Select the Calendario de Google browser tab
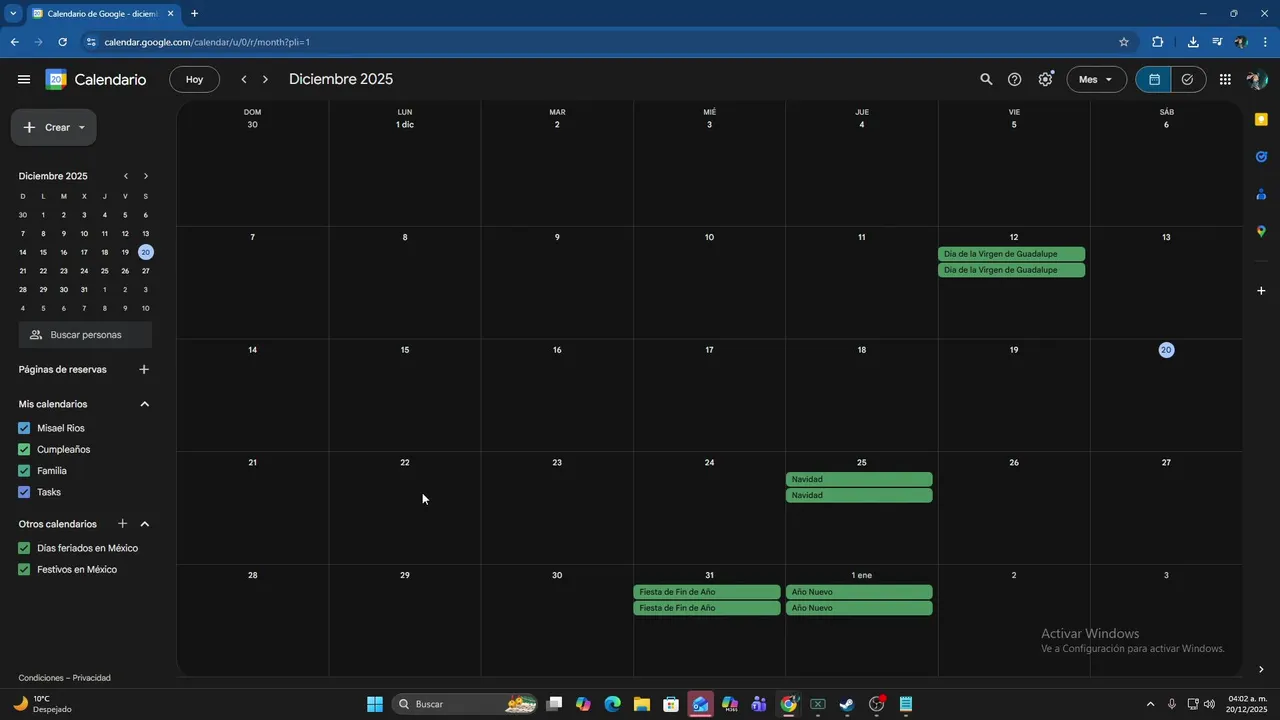Image resolution: width=1280 pixels, height=720 pixels. tap(101, 14)
